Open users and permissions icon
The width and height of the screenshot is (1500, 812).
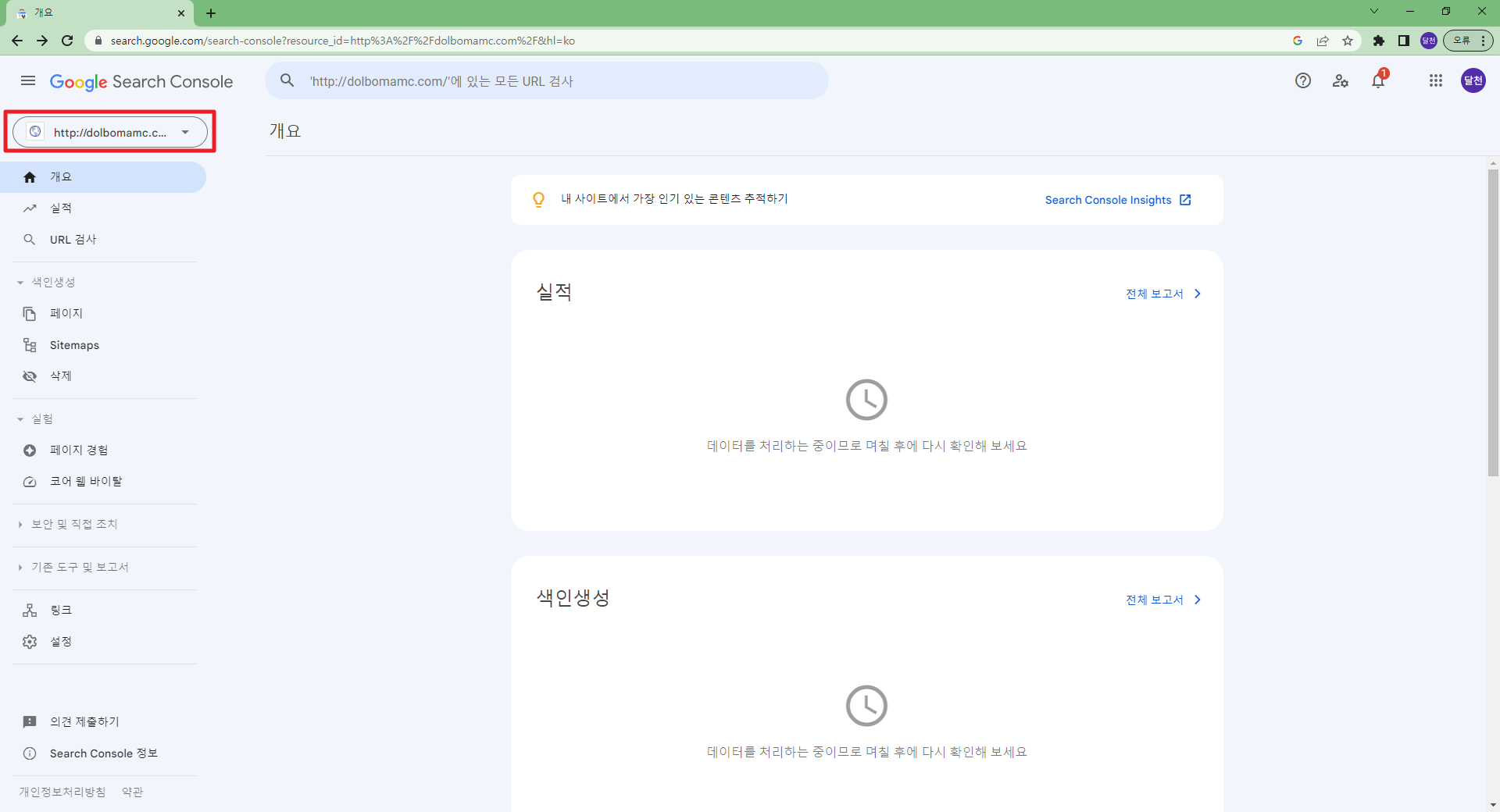click(x=1341, y=81)
